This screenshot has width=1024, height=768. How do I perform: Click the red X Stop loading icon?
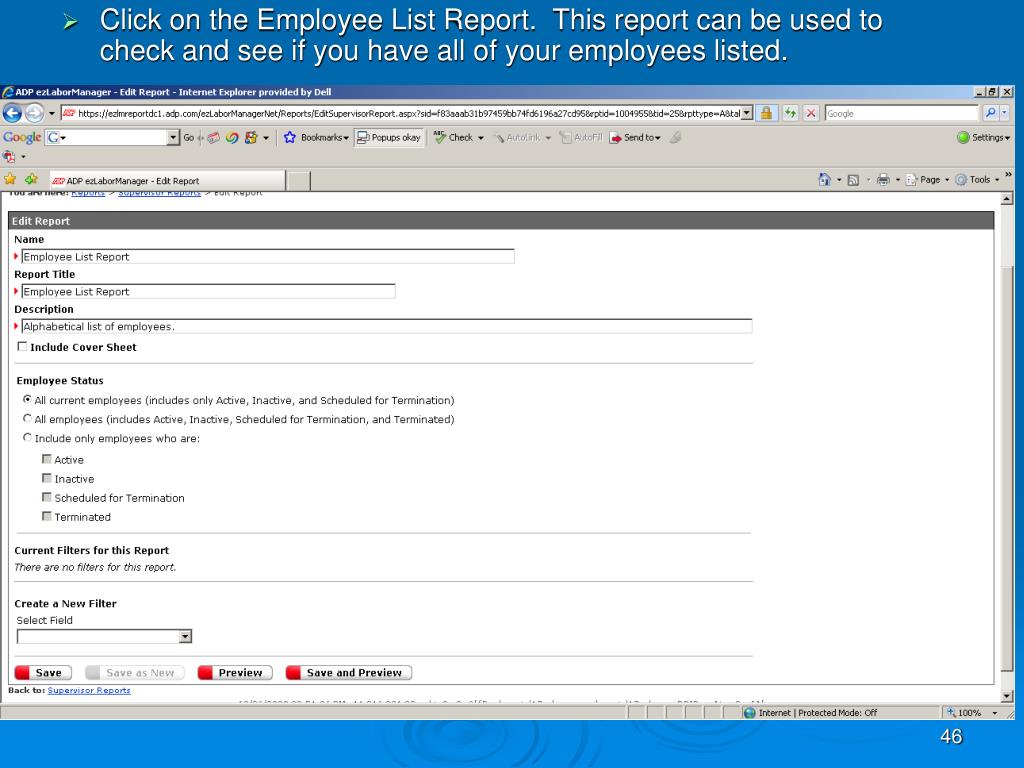(810, 113)
